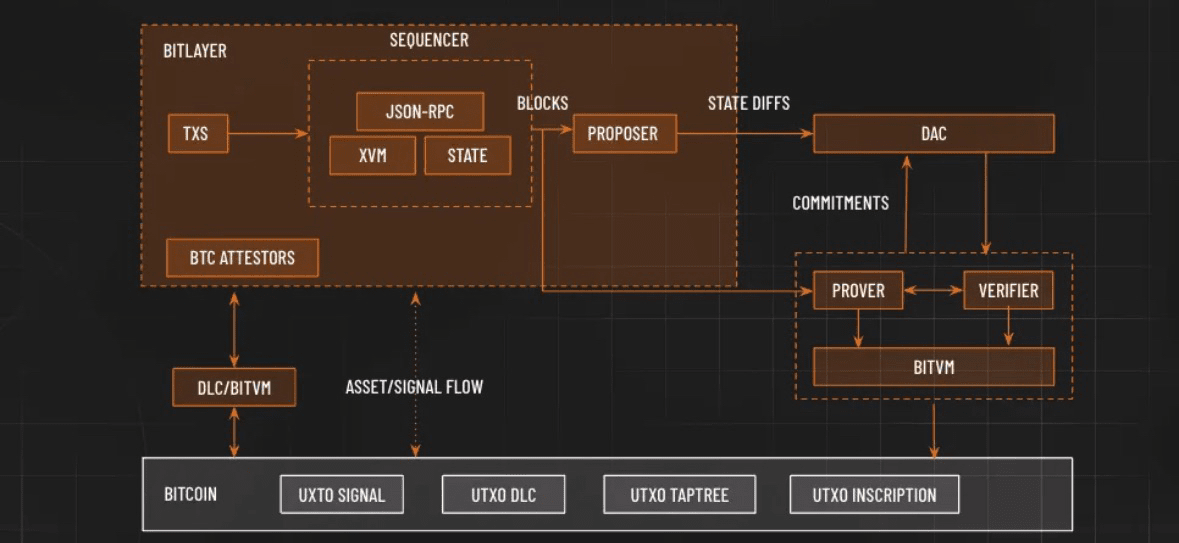The height and width of the screenshot is (543, 1179).
Task: Select the JSON-RPC block
Action: [420, 111]
